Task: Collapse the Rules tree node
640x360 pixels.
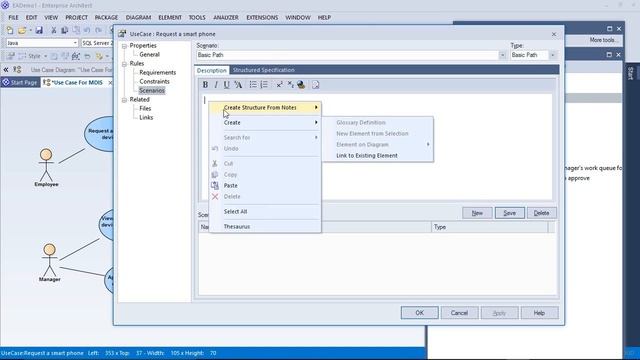Action: pos(124,64)
